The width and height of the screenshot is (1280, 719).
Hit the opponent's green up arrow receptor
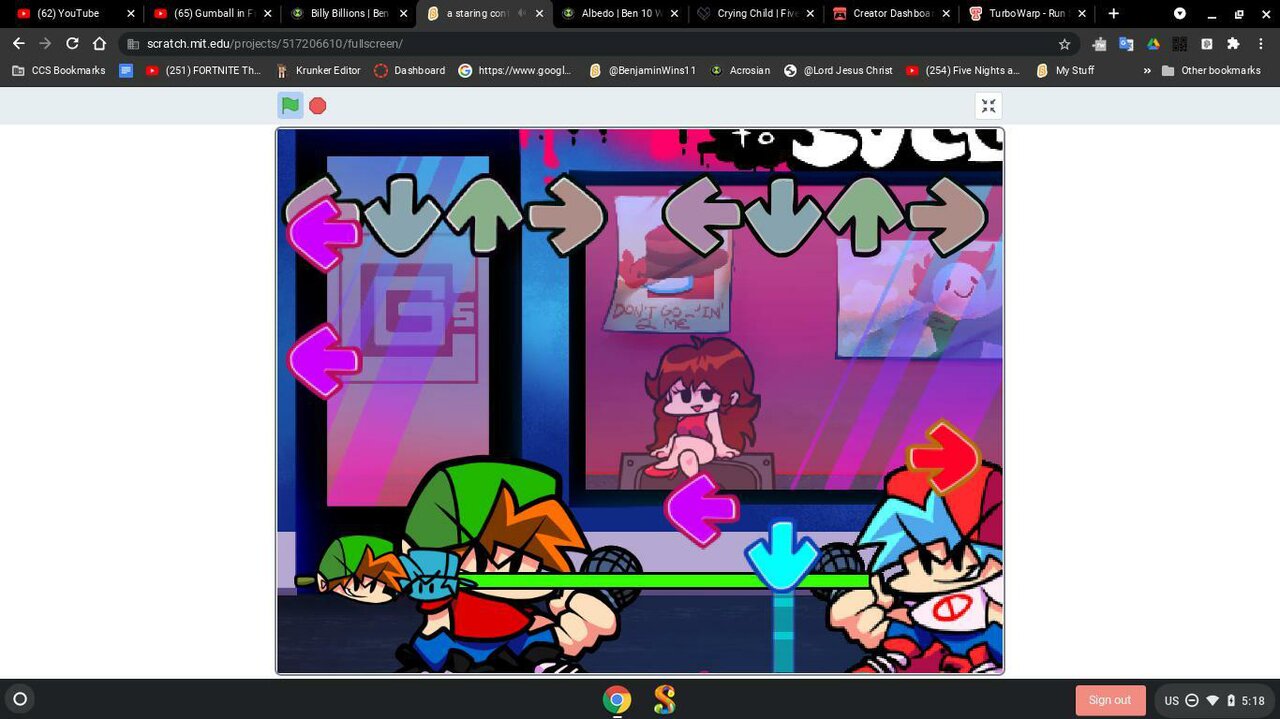pos(484,214)
